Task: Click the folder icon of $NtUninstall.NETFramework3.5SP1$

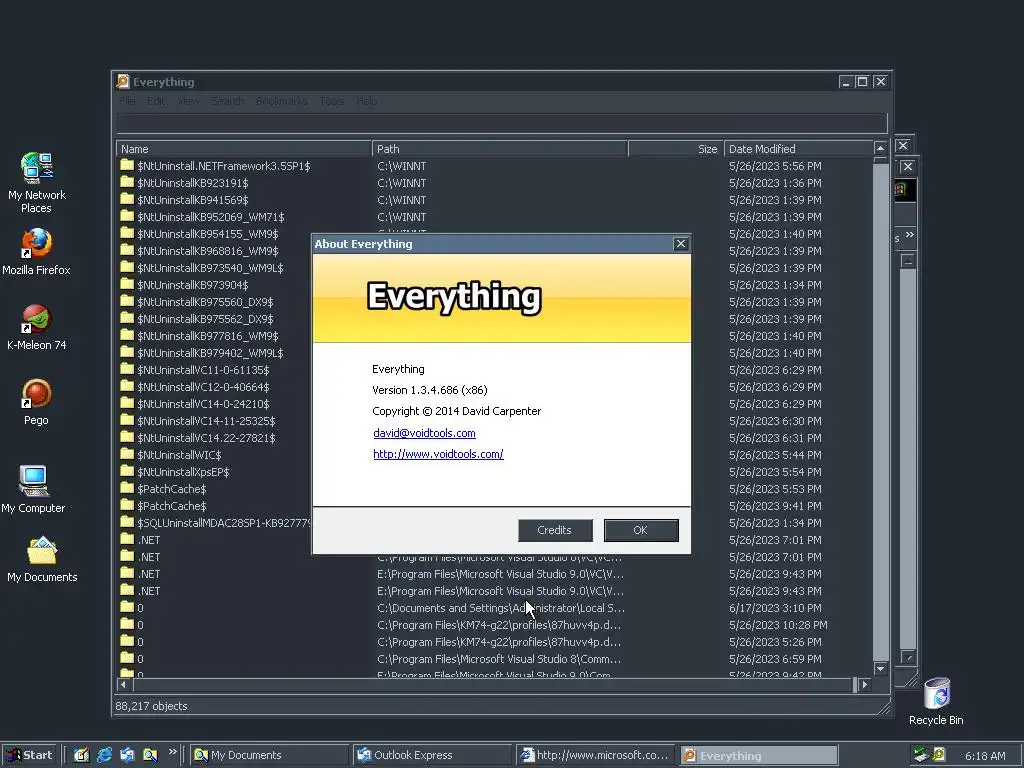Action: click(x=127, y=166)
